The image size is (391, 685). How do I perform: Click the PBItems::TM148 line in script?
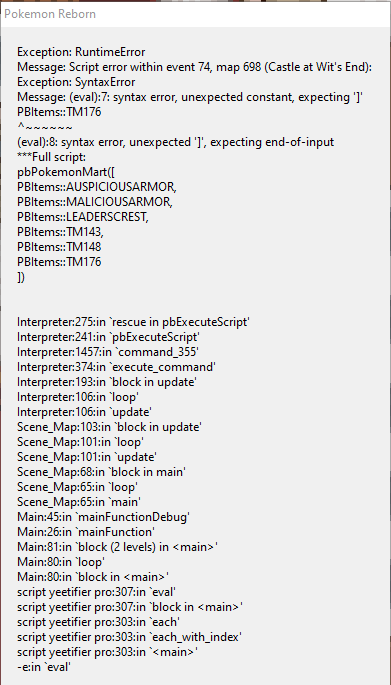coord(59,247)
